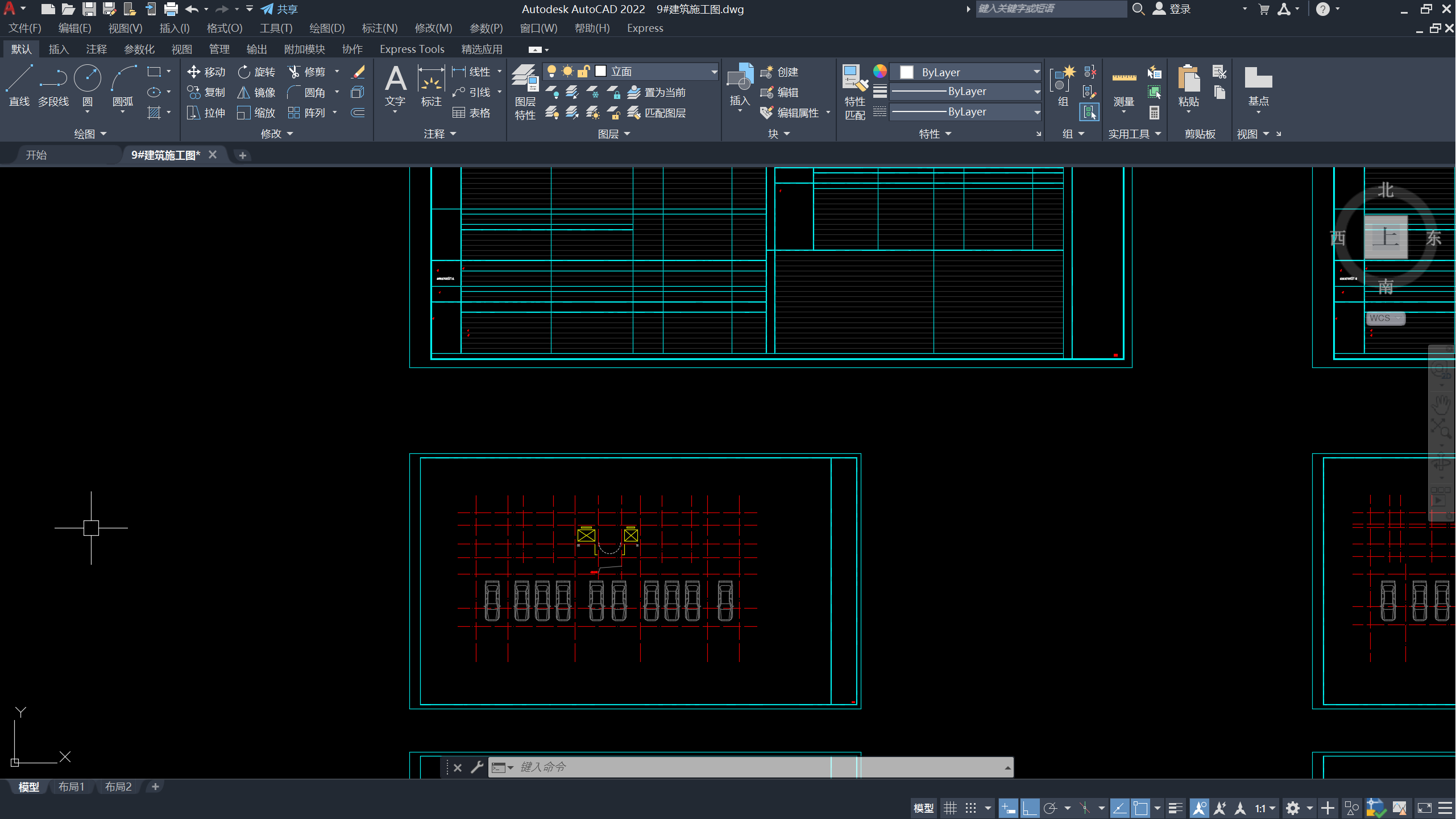Viewport: 1456px width, 819px height.
Task: Activate the Fillet (圆角) tool
Action: tap(307, 92)
